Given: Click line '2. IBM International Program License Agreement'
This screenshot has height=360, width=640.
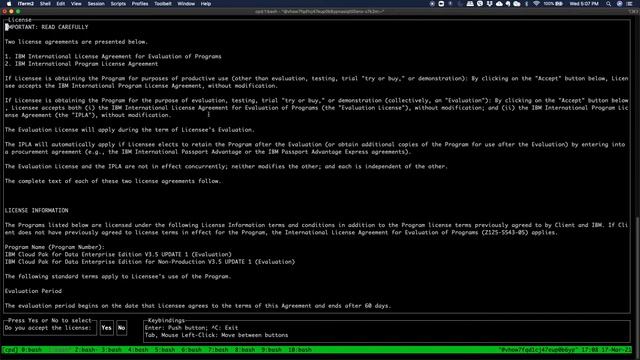Looking at the screenshot, I should (82, 64).
